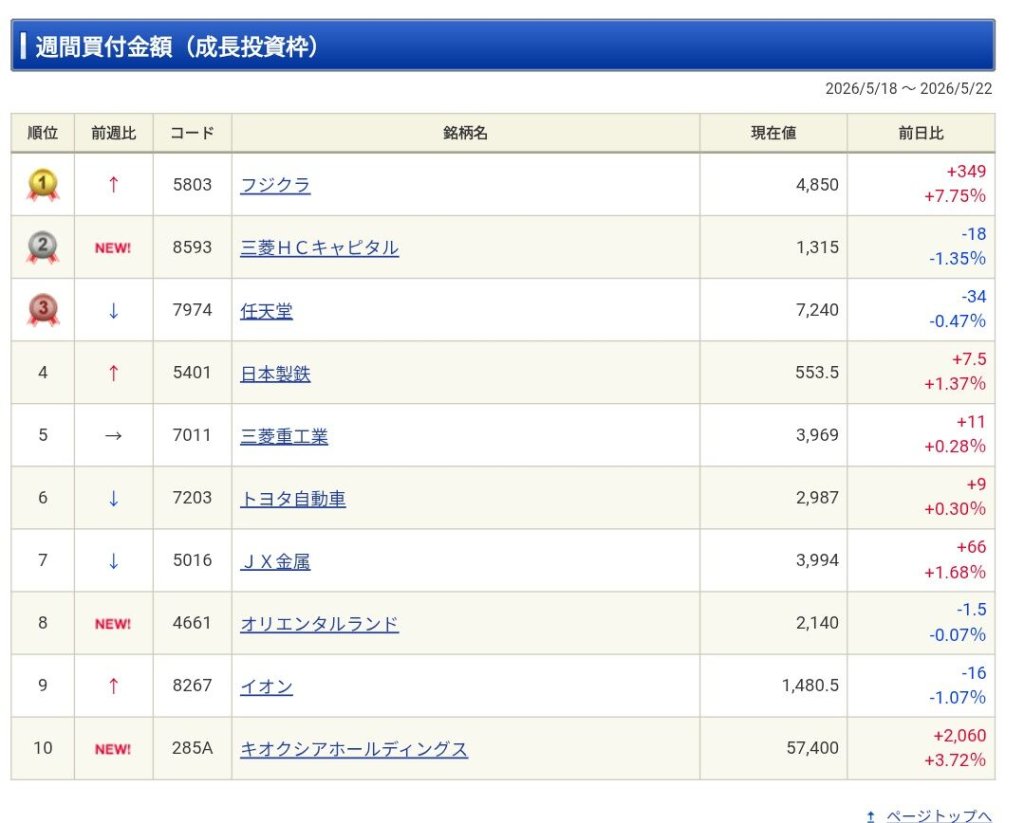Screen dimensions: 1024x823
Task: Click the 前日比 column header
Action: [x=921, y=133]
